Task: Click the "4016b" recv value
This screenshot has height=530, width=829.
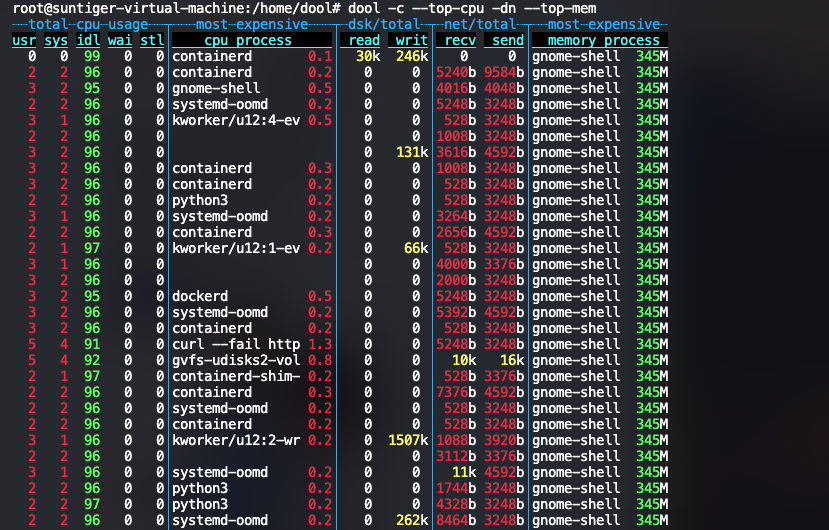Action: (456, 88)
